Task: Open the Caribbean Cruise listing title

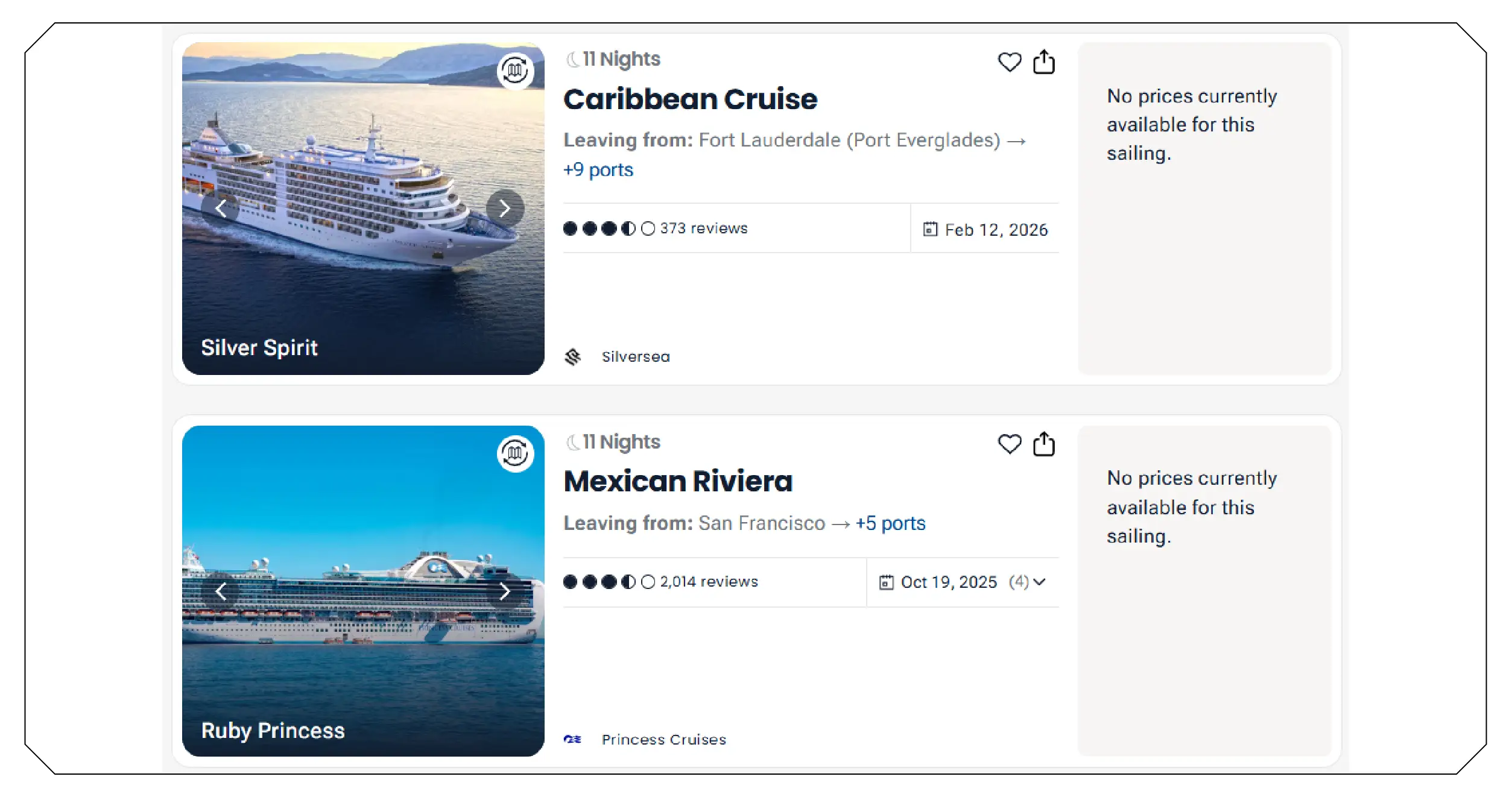Action: (690, 98)
